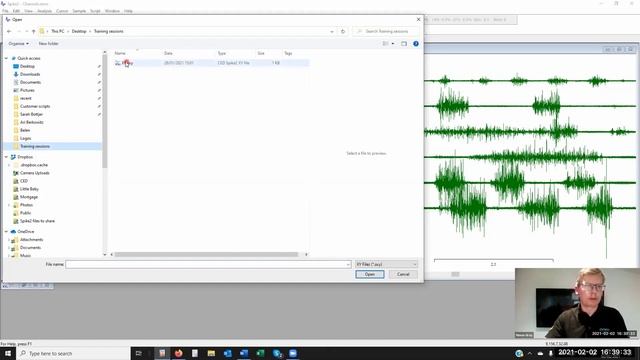The image size is (640, 360).
Task: Open the Spike2 Script menu
Action: 95,11
